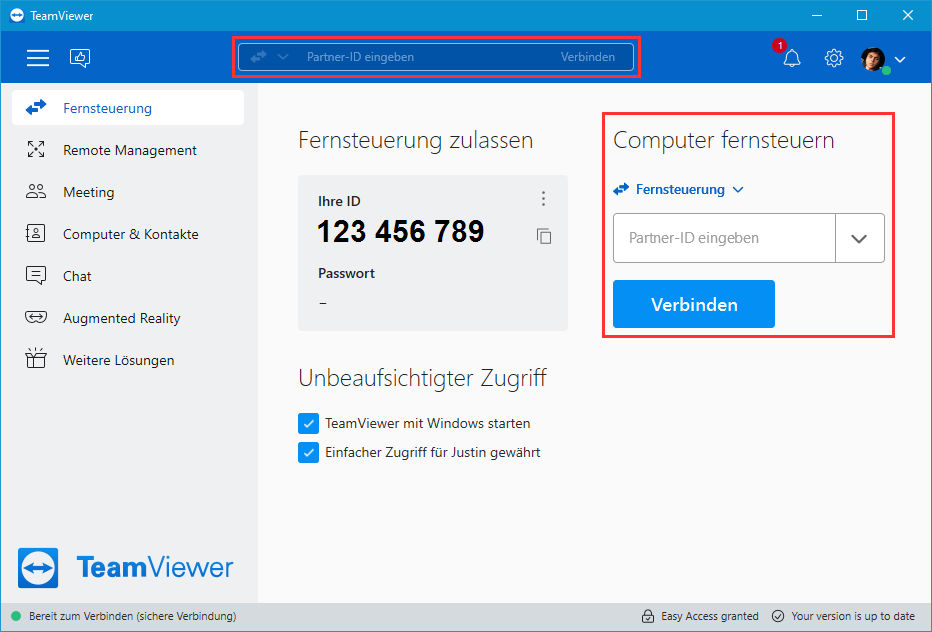This screenshot has height=632, width=932.
Task: Open Augmented Reality section
Action: pos(128,318)
